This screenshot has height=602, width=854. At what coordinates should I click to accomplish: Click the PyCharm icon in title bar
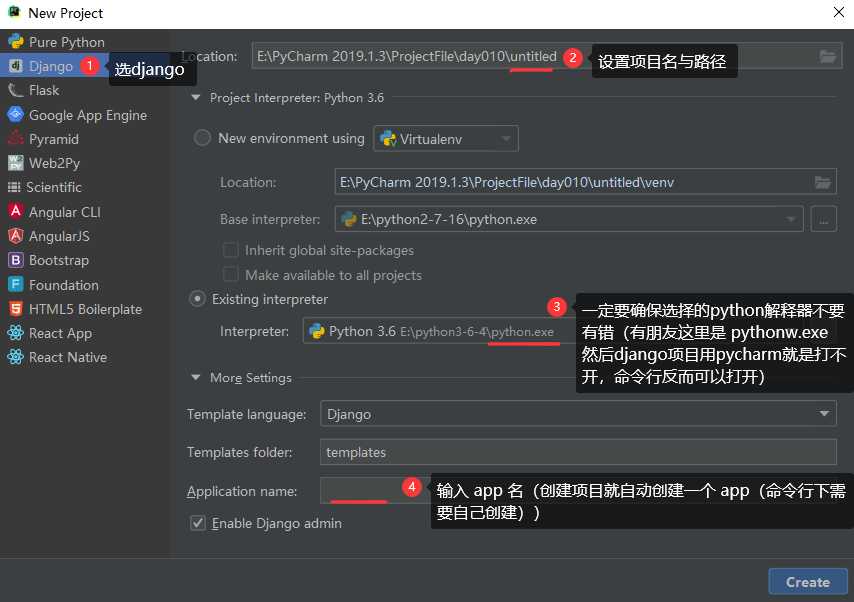pyautogui.click(x=14, y=12)
